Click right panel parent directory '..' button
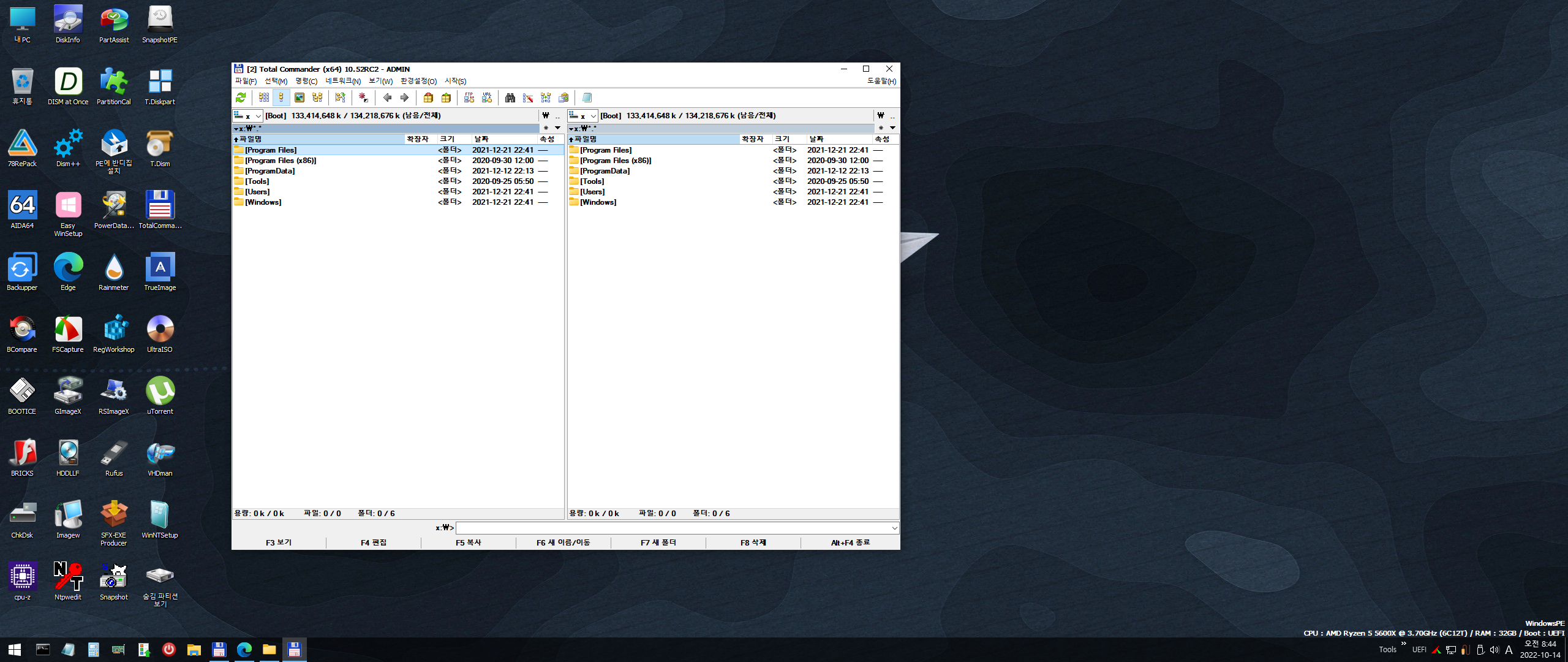 (x=892, y=116)
